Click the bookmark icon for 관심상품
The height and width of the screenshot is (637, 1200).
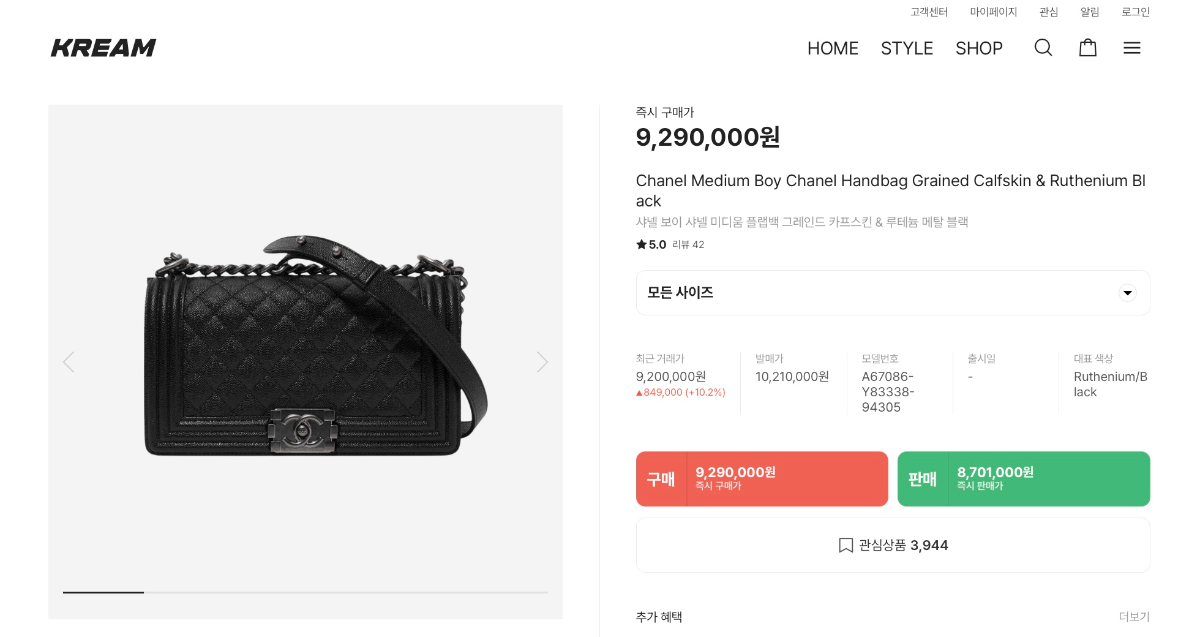coord(846,545)
